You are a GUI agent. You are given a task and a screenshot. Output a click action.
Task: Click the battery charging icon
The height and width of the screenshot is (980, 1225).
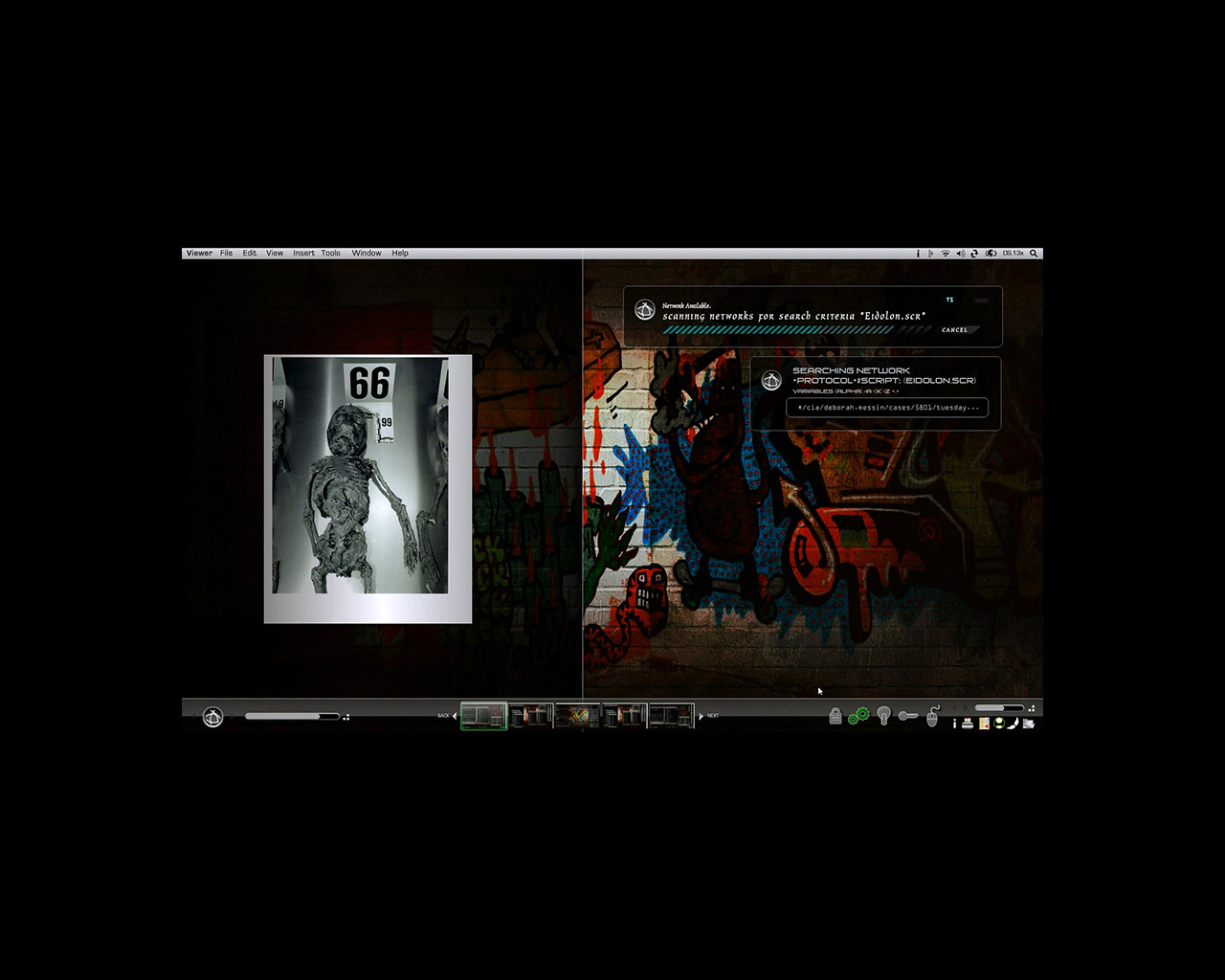tap(991, 254)
